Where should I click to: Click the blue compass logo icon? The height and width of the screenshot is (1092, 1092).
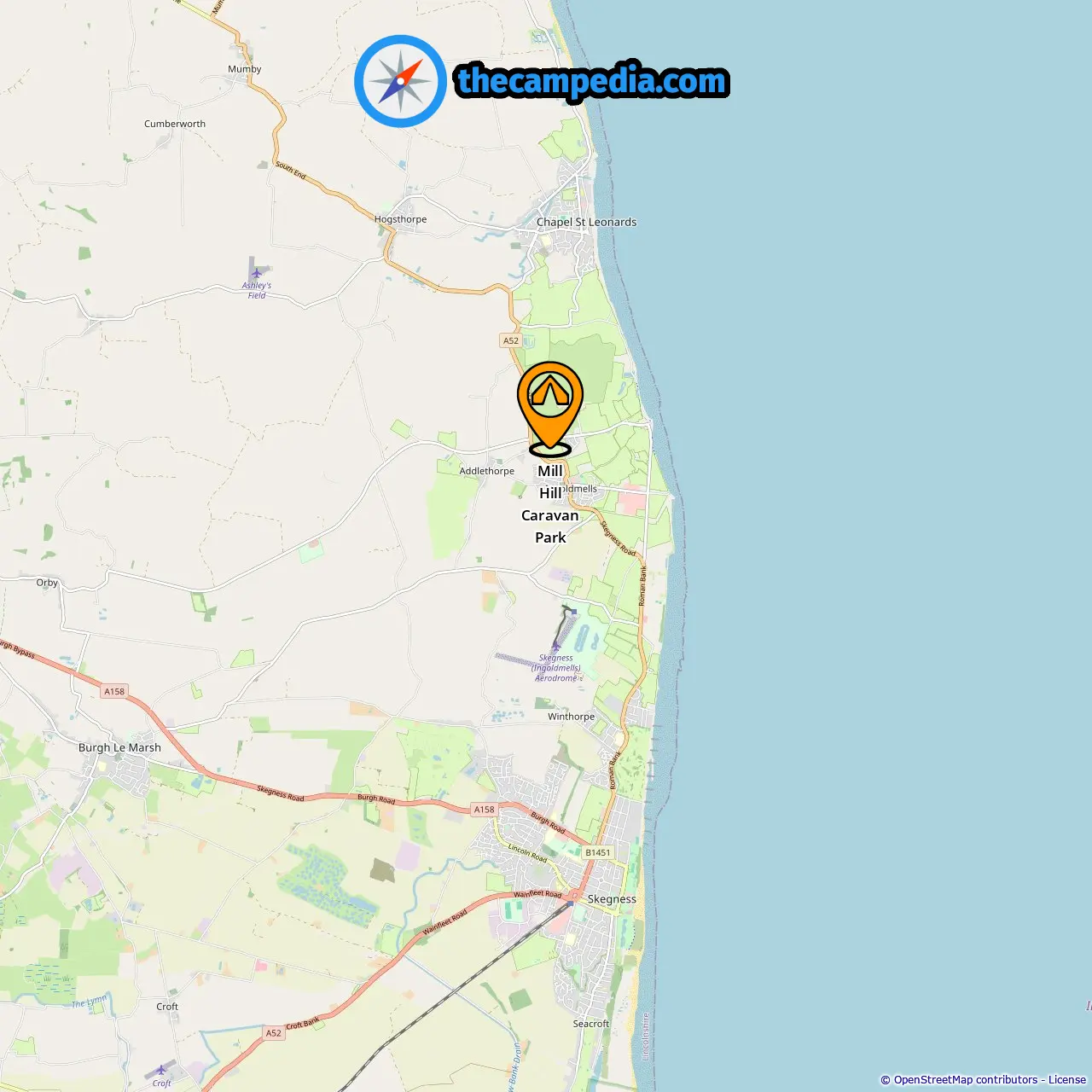400,81
